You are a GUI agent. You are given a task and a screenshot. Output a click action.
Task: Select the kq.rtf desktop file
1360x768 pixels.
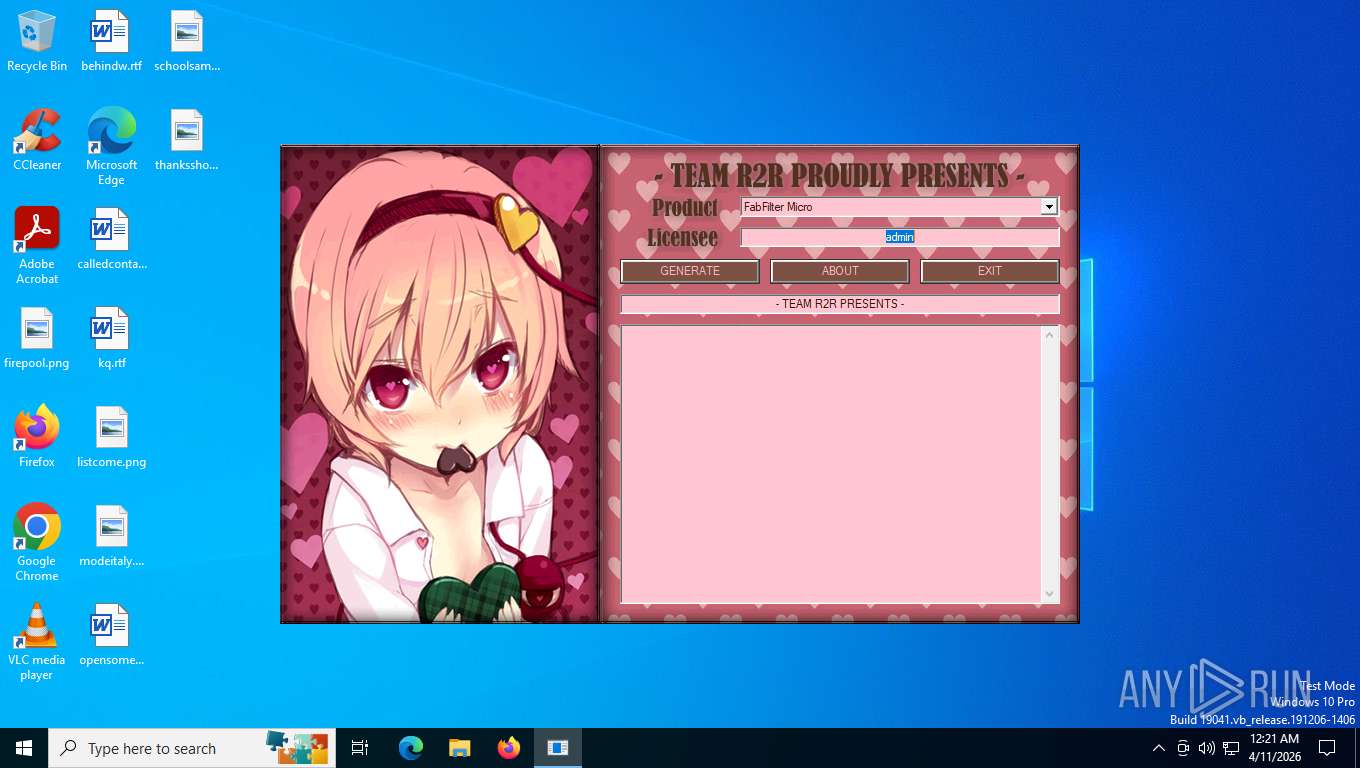[111, 339]
